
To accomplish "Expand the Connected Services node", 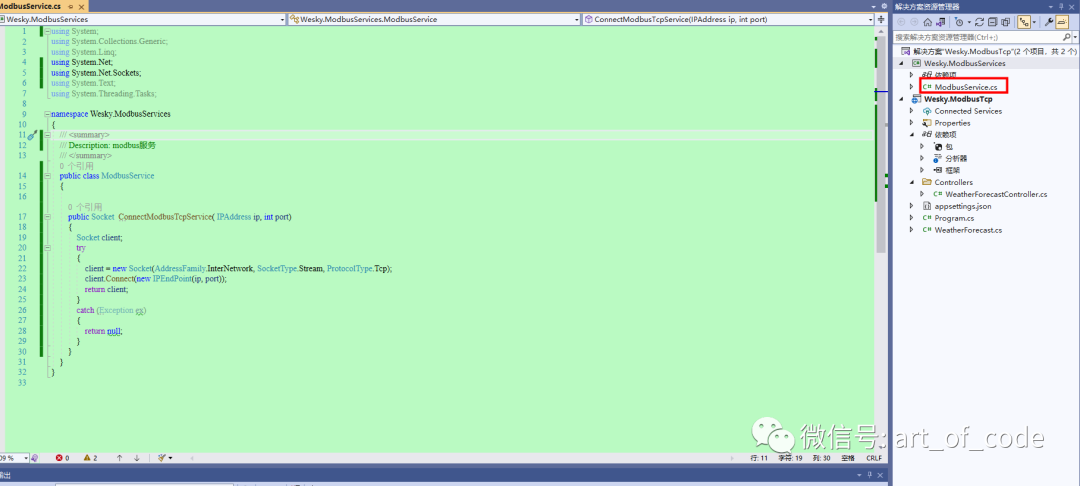I will pos(911,111).
